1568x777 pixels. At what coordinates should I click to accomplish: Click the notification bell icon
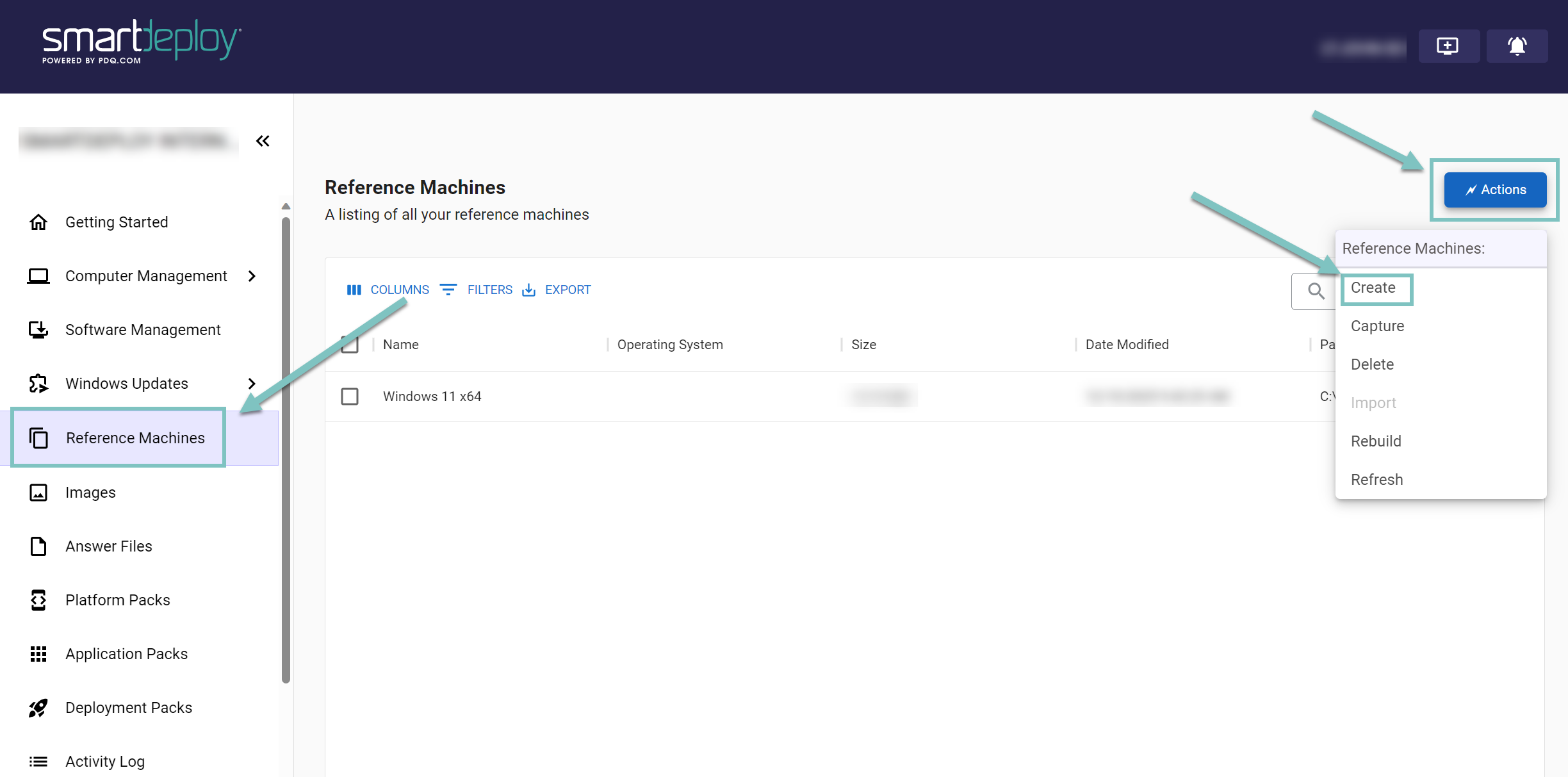1516,46
